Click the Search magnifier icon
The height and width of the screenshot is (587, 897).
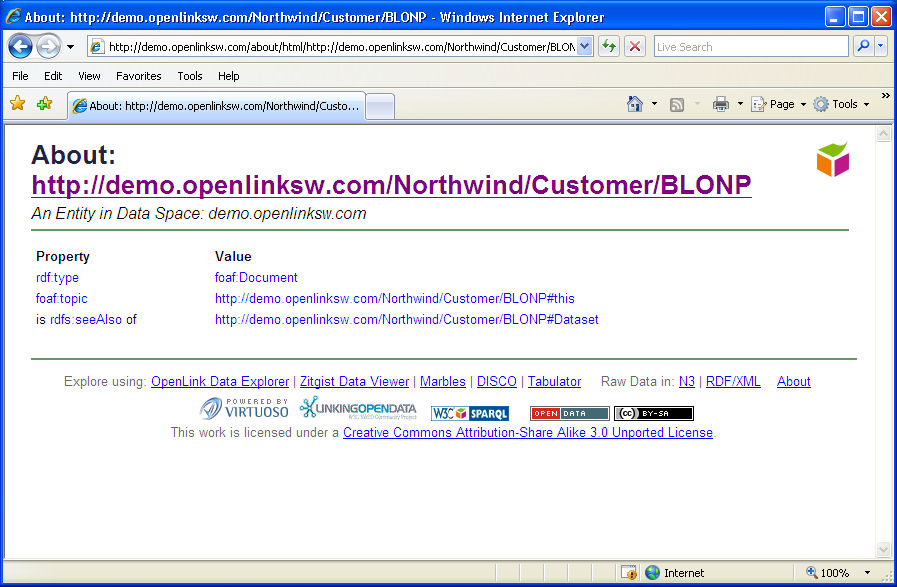862,47
